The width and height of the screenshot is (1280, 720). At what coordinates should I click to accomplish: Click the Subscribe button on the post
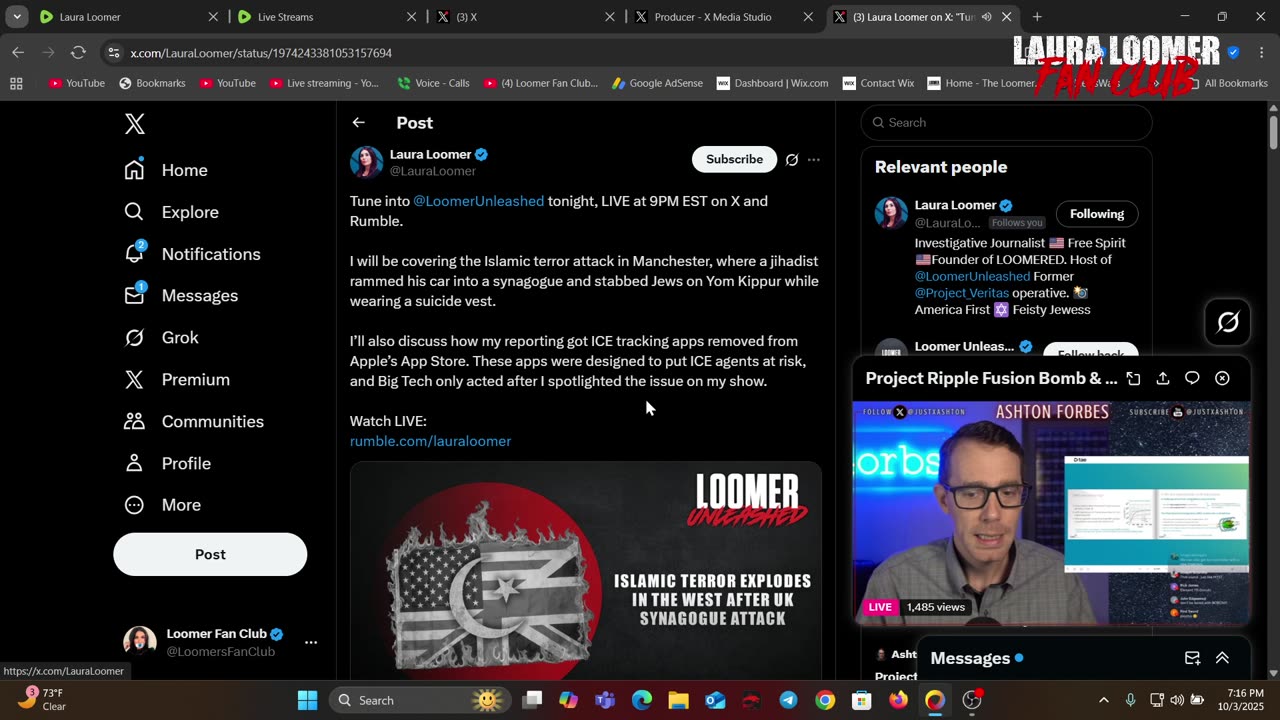[x=734, y=159]
